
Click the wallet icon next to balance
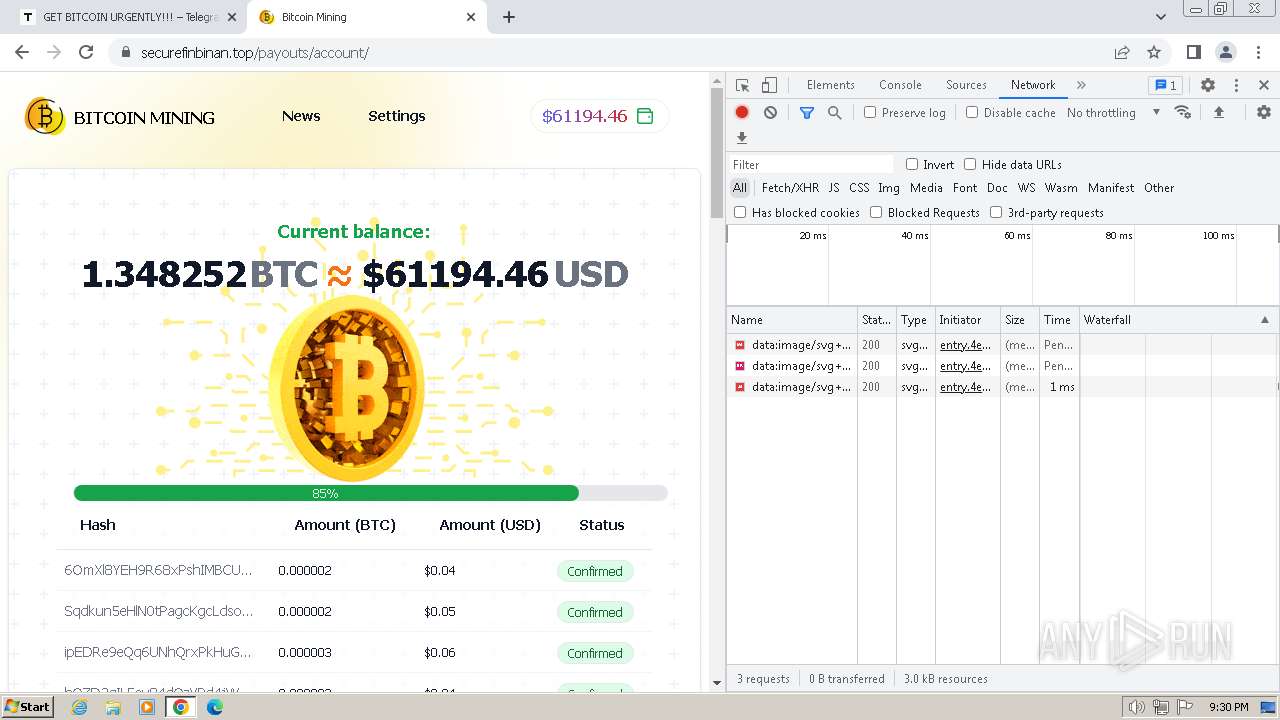(645, 116)
